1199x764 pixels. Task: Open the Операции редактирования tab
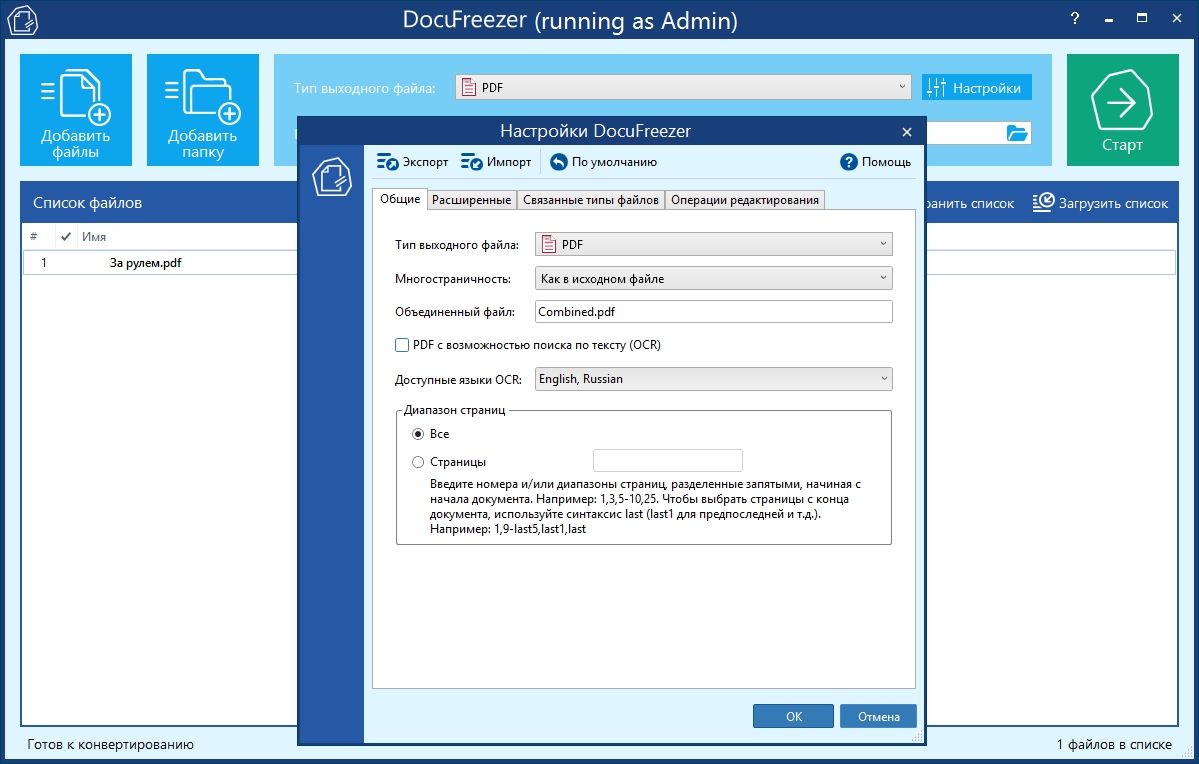click(745, 200)
